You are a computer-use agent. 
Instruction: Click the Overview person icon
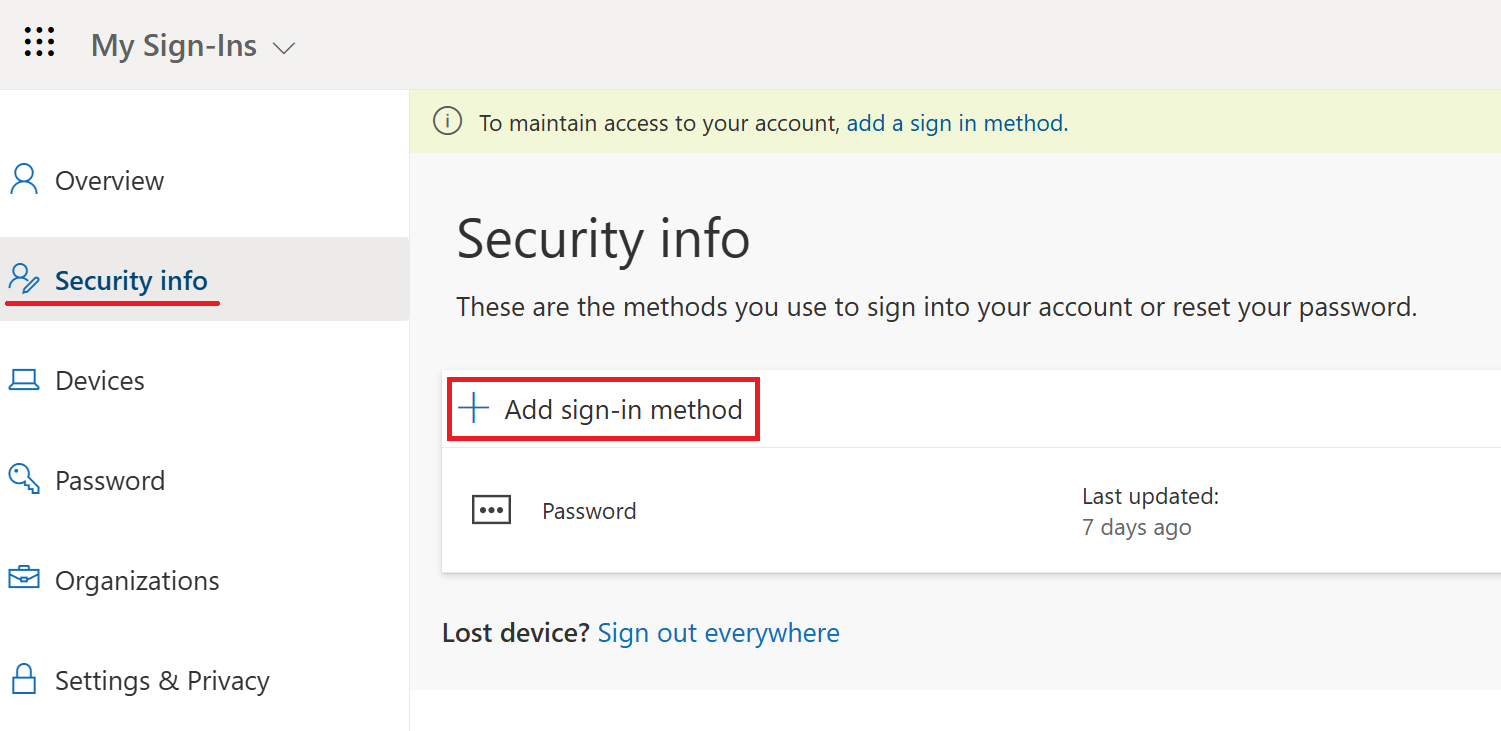pyautogui.click(x=24, y=180)
